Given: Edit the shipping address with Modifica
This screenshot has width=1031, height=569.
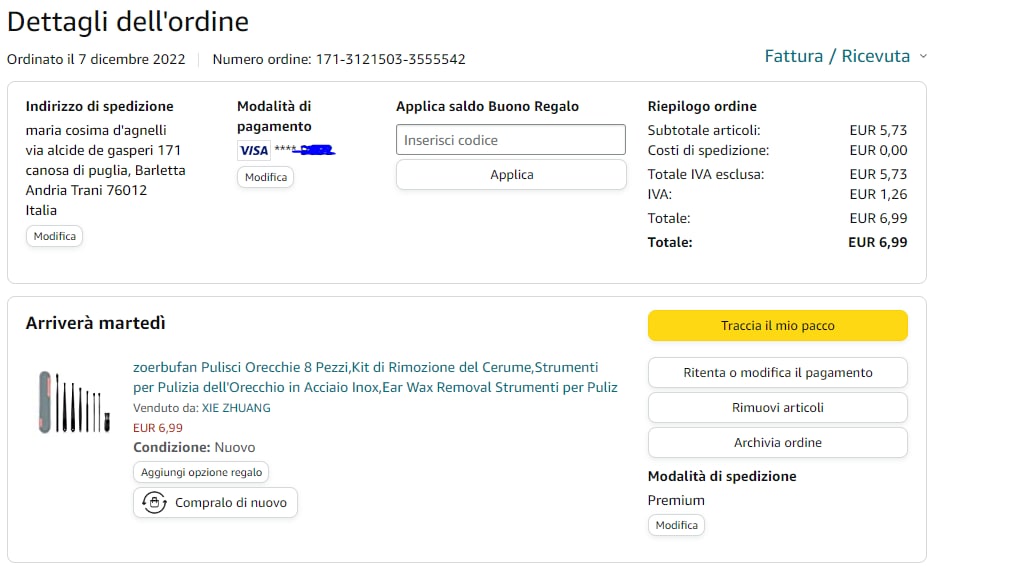Looking at the screenshot, I should point(54,237).
